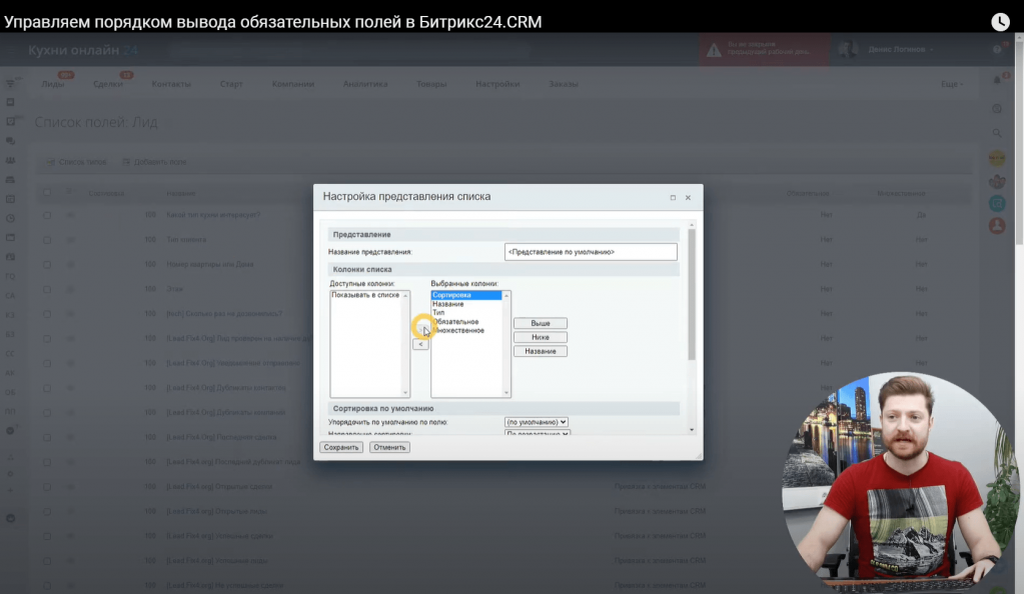Check the row 'Номер квартиры или Дома'

(47, 264)
